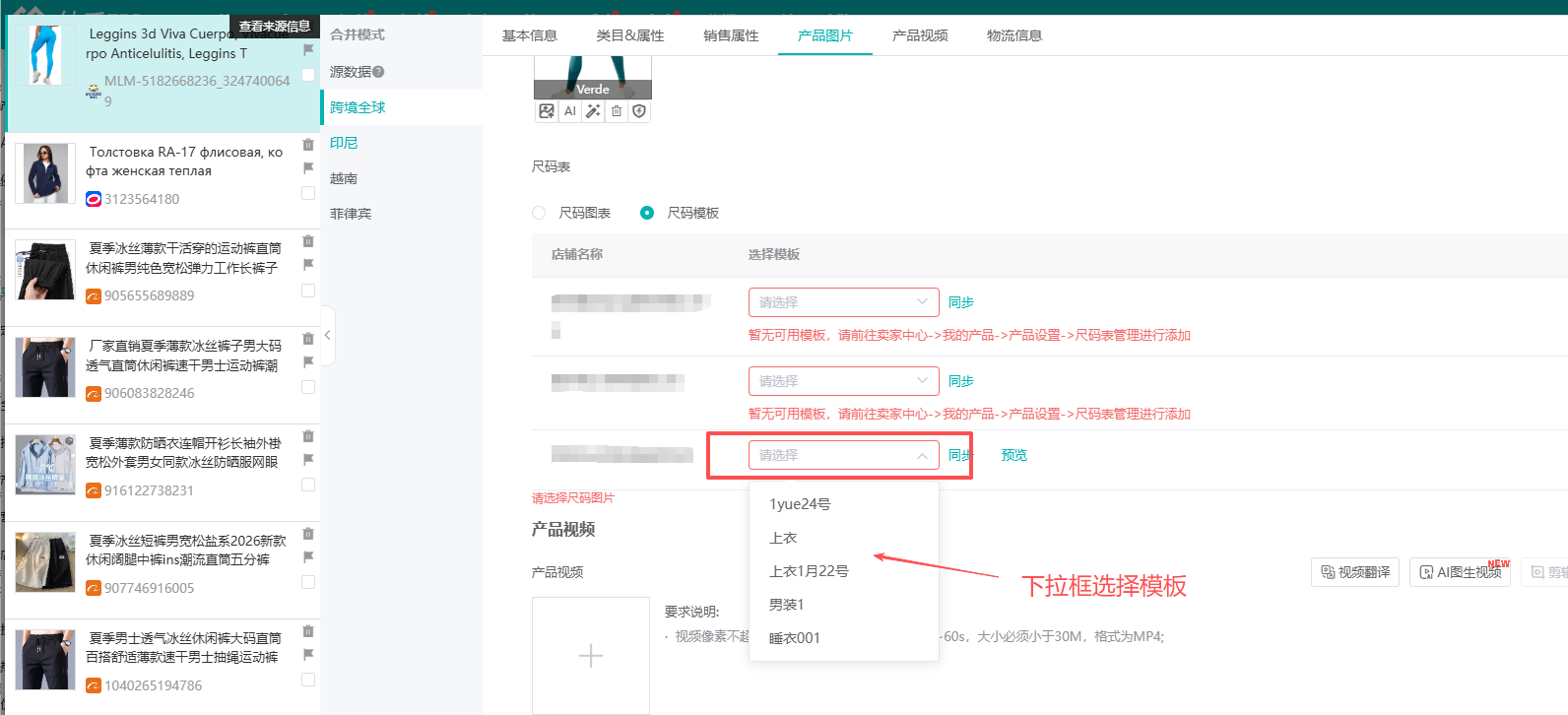The height and width of the screenshot is (715, 1568).
Task: Choose 1yue24号 from the template list
Action: click(x=843, y=504)
